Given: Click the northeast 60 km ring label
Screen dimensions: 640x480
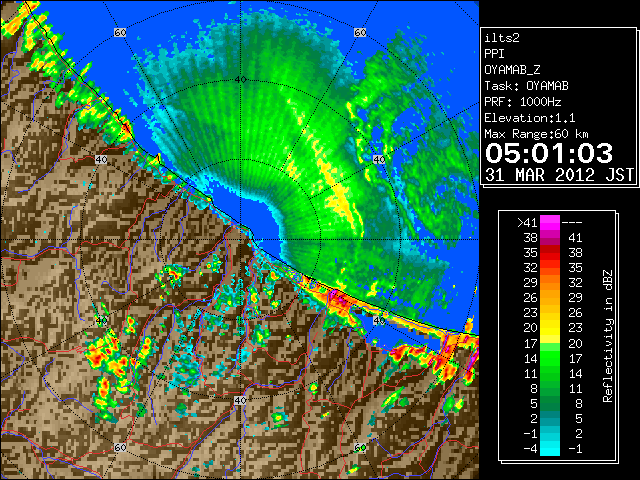Looking at the screenshot, I should click(x=360, y=32).
